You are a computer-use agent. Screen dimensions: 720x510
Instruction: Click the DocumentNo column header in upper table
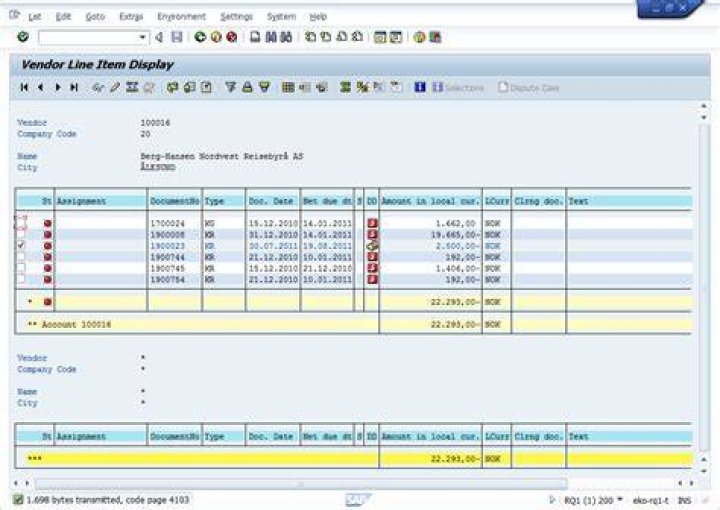(174, 201)
